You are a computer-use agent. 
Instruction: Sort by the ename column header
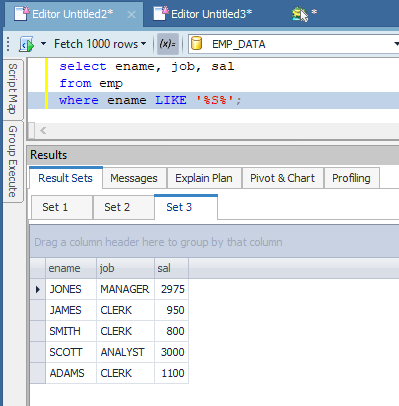(71, 268)
